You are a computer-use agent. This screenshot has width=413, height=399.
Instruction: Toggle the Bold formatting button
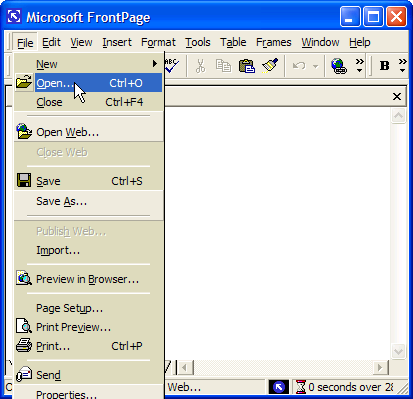click(384, 66)
